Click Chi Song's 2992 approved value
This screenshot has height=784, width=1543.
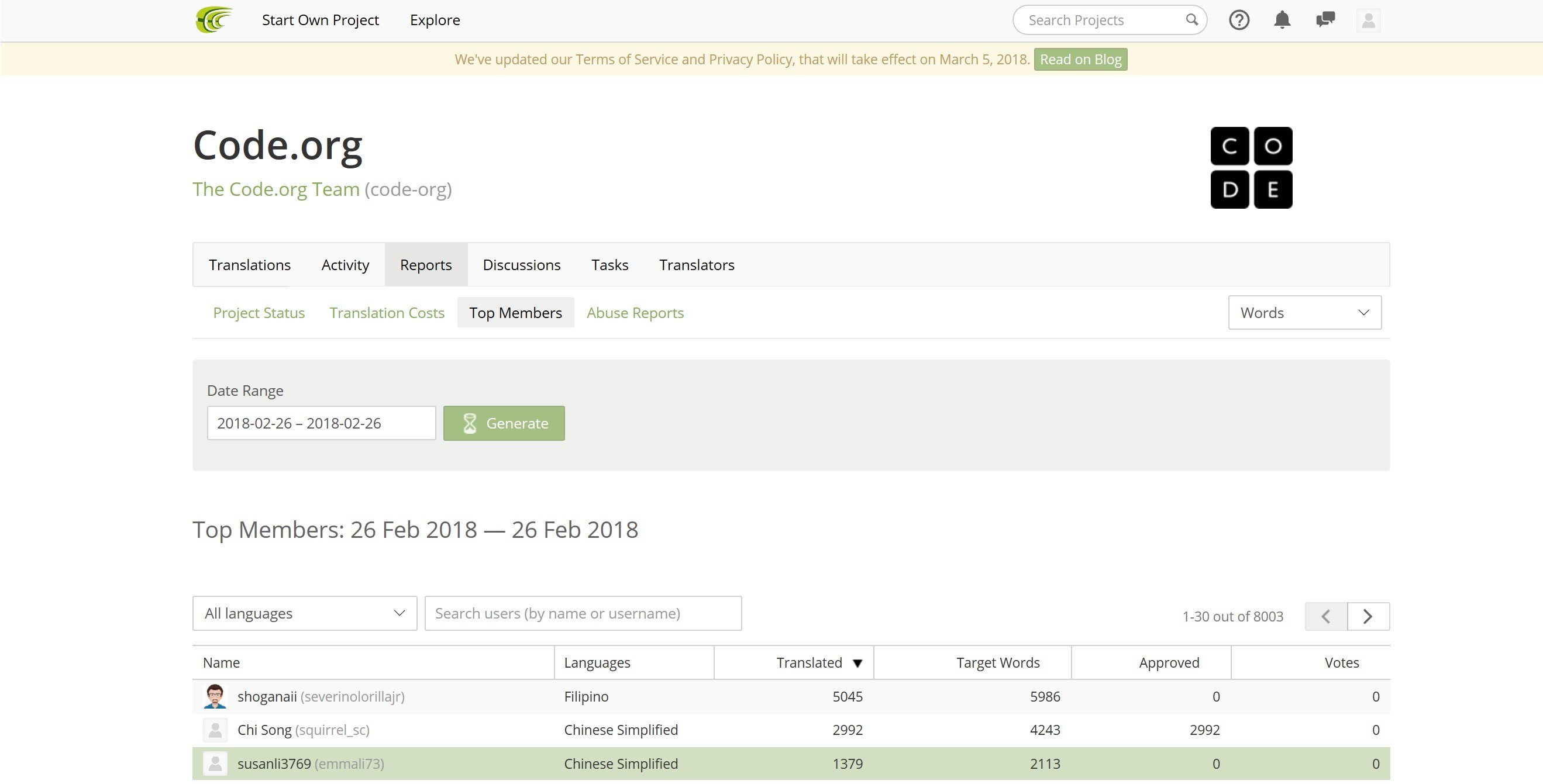(x=1204, y=730)
